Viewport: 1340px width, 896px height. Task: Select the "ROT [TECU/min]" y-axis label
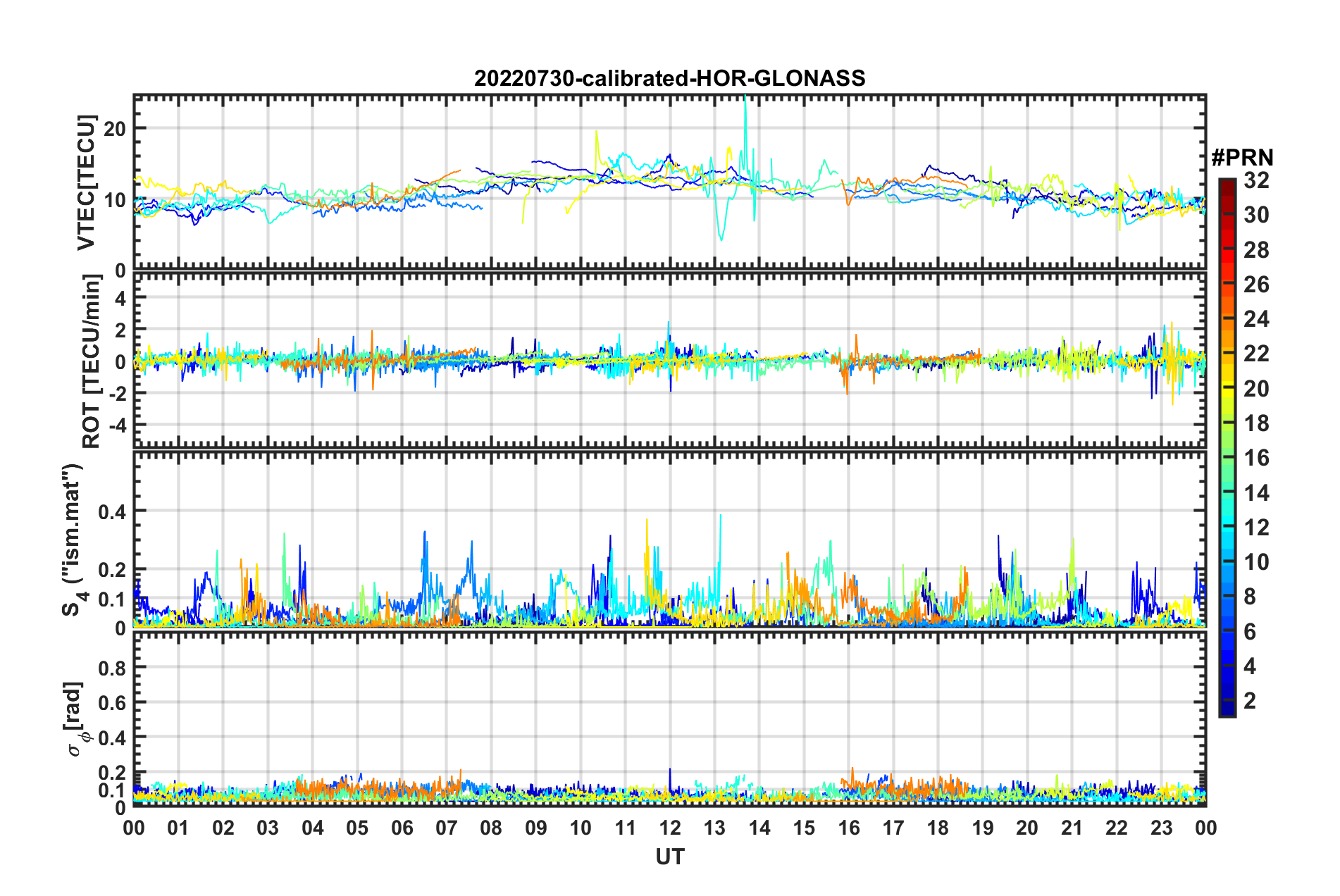click(x=92, y=361)
